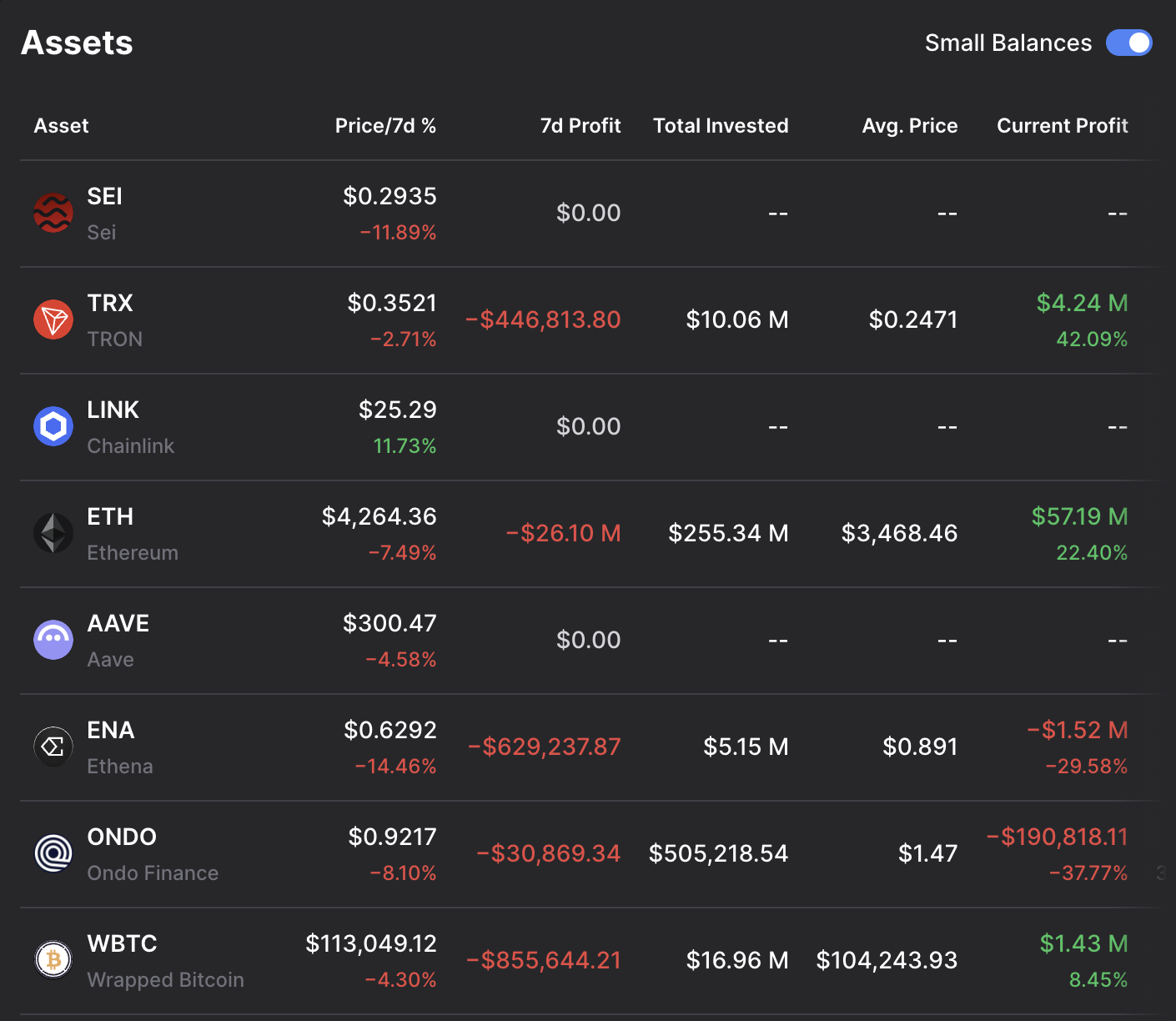
Task: Sort by Current Profit column header
Action: tap(1062, 126)
